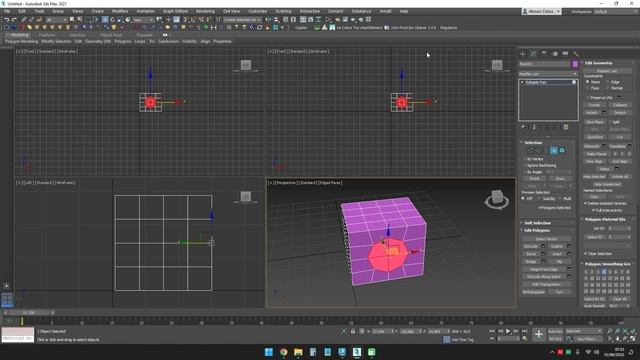Image resolution: width=640 pixels, height=360 pixels.
Task: Toggle the selection lock icon in status bar
Action: pos(353,331)
